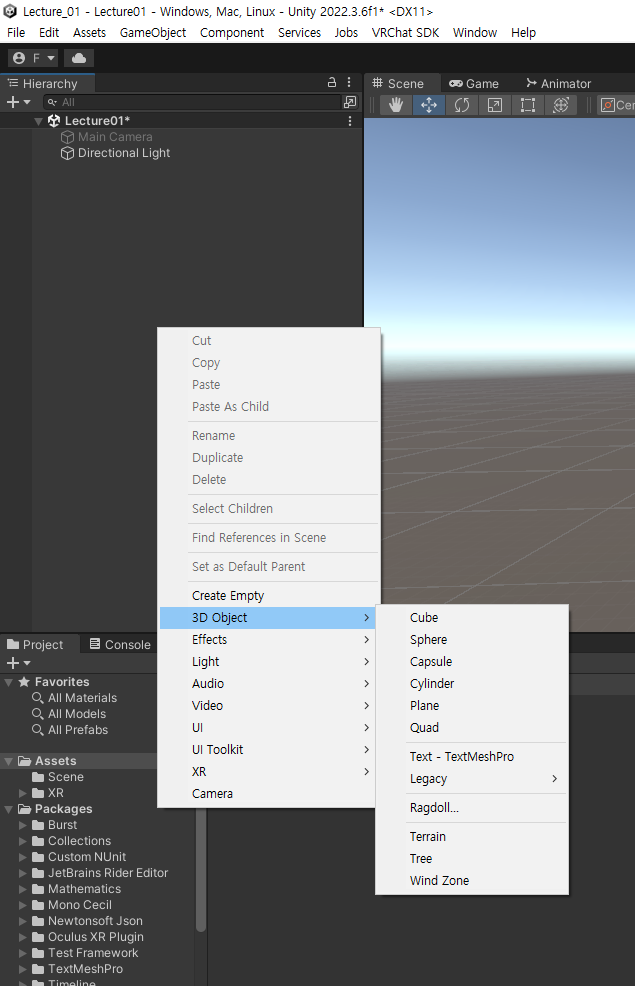Open the Hierarchy create plus dropdown
The width and height of the screenshot is (635, 986).
[x=18, y=102]
